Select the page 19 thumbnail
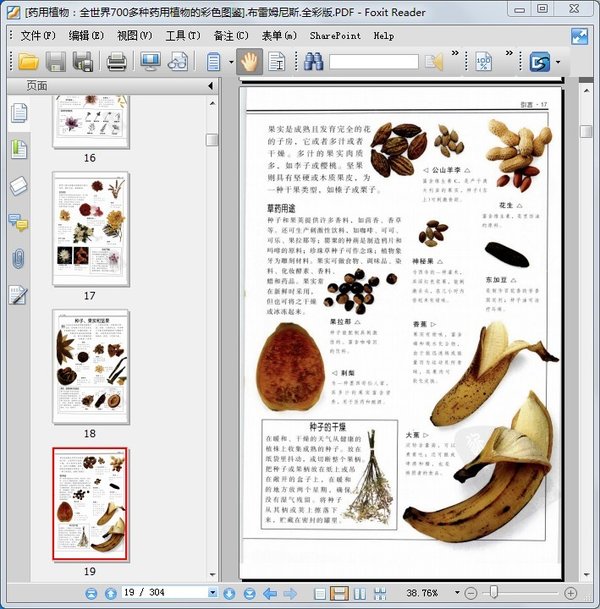The width and height of the screenshot is (600, 609). pos(90,504)
